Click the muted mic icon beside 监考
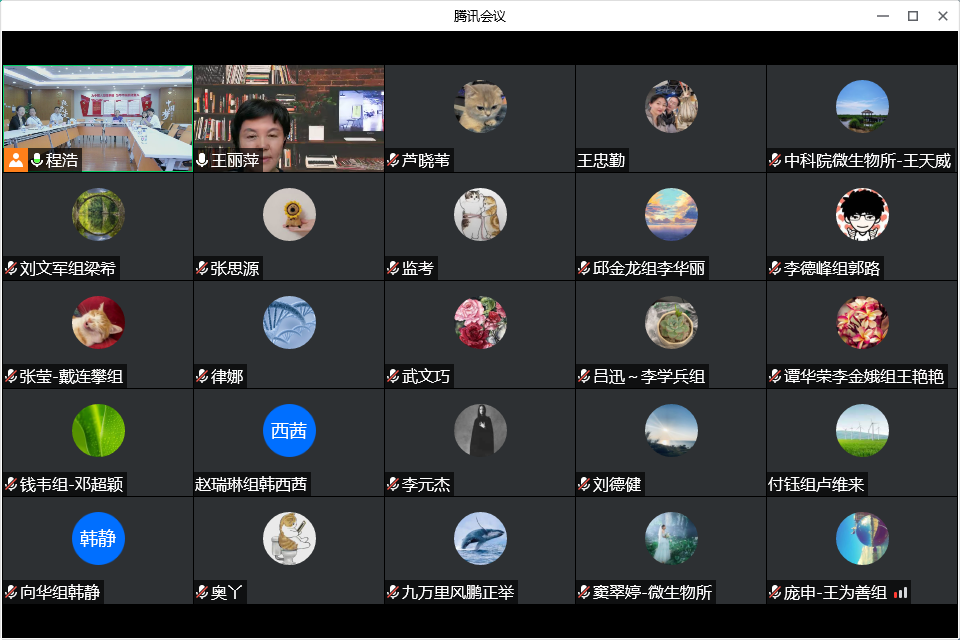 [393, 268]
